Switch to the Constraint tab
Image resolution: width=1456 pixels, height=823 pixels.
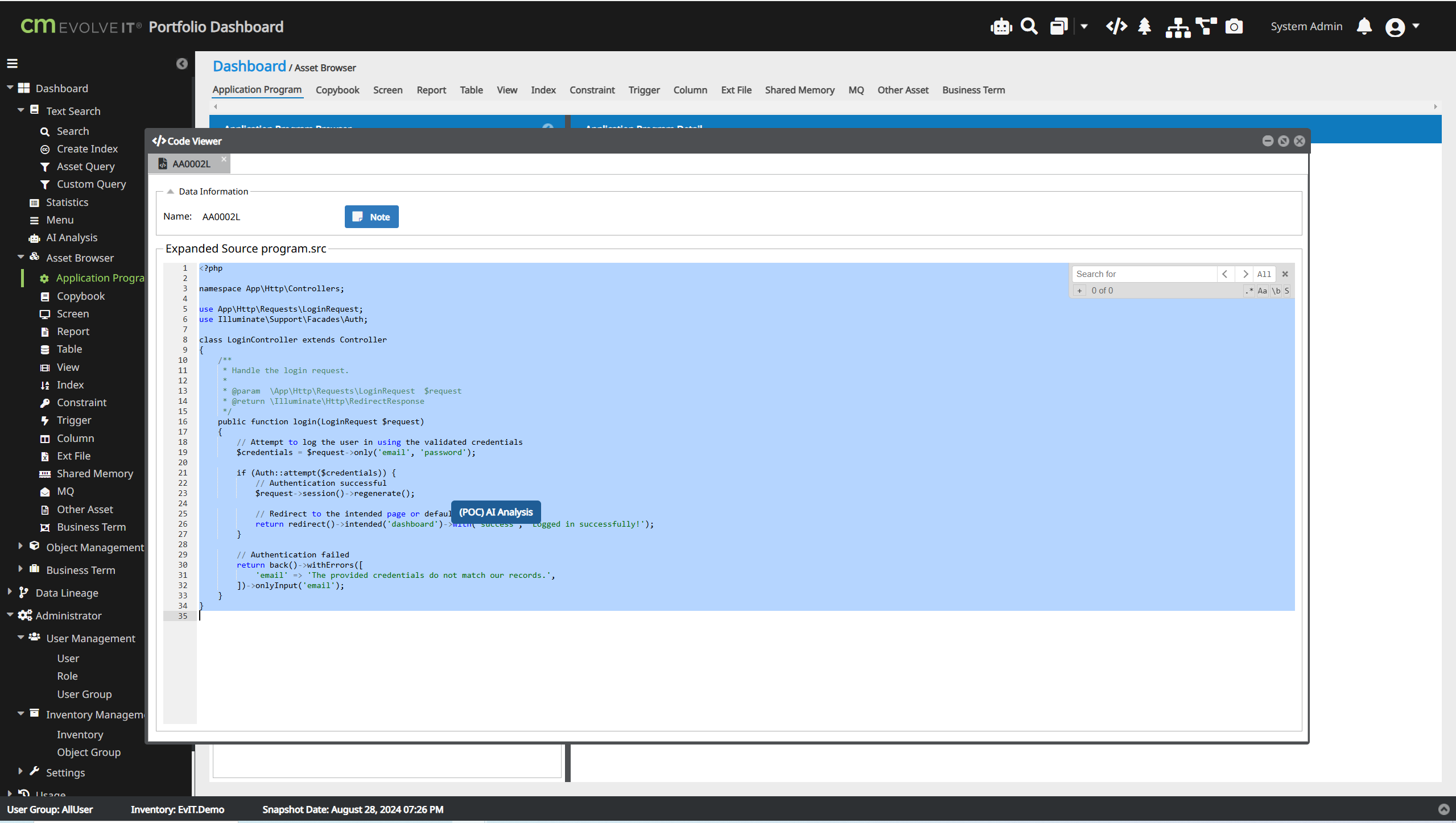[592, 90]
